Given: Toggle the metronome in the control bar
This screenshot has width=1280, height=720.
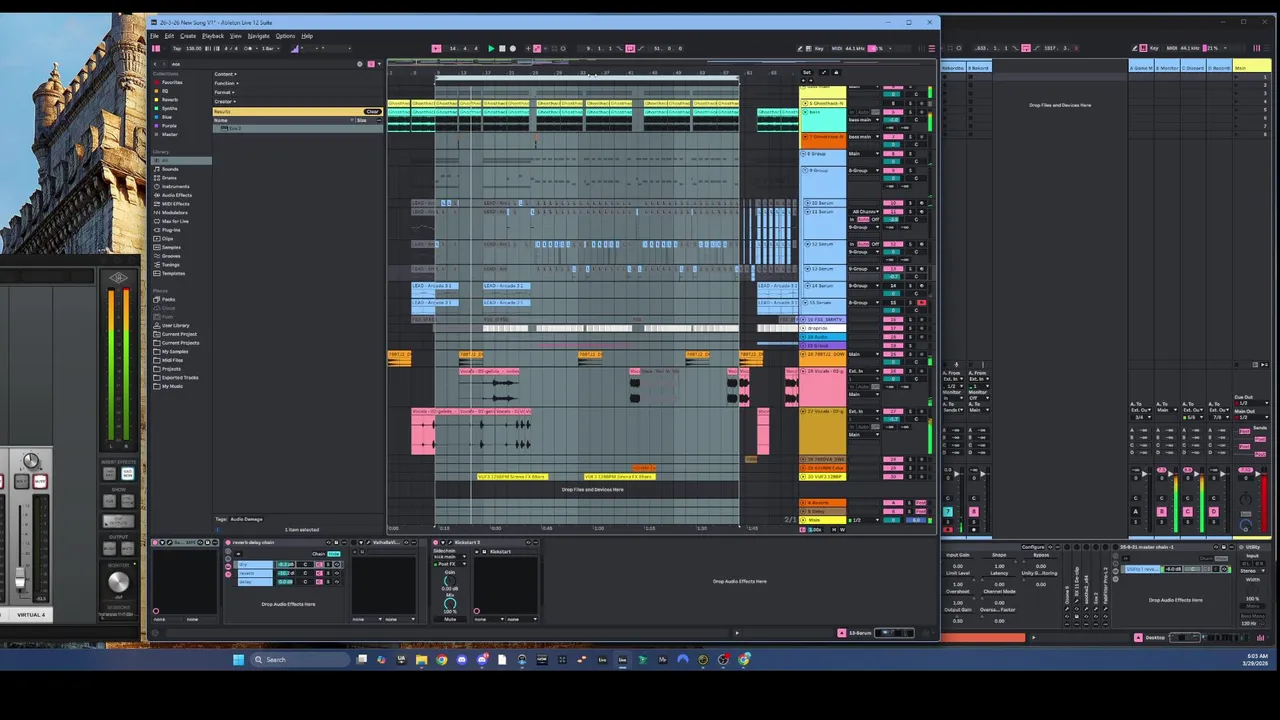Looking at the screenshot, I should [248, 48].
